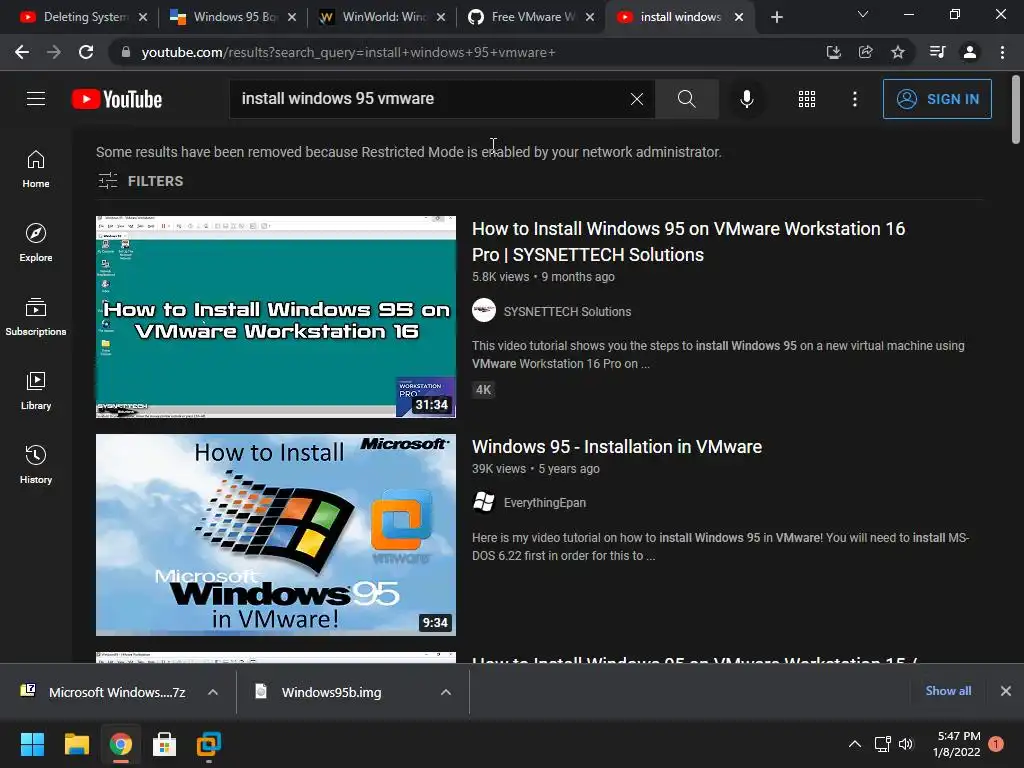Go forward in Chrome

[x=54, y=52]
